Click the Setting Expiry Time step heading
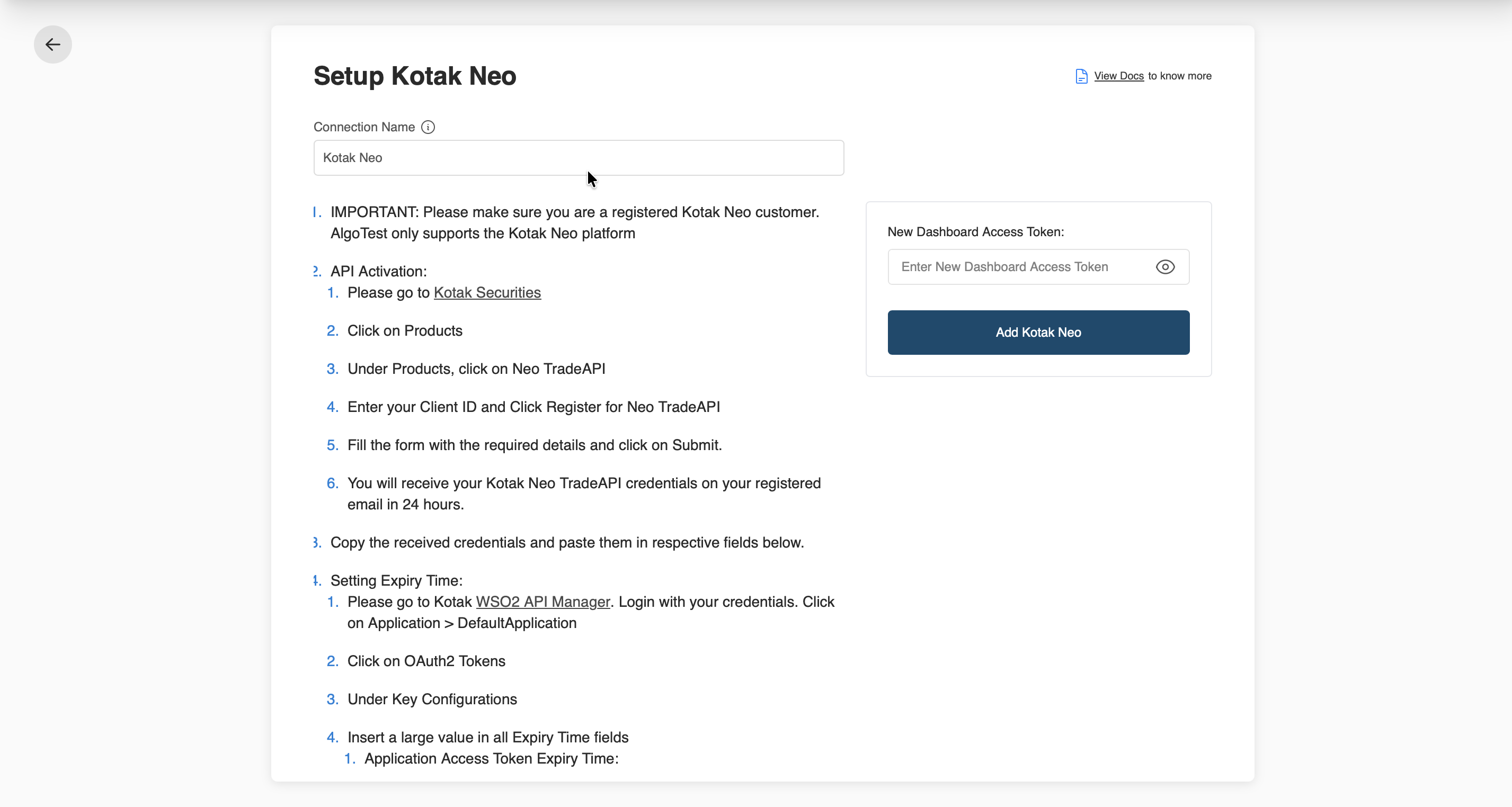Screen dimensions: 1512x807 396,580
